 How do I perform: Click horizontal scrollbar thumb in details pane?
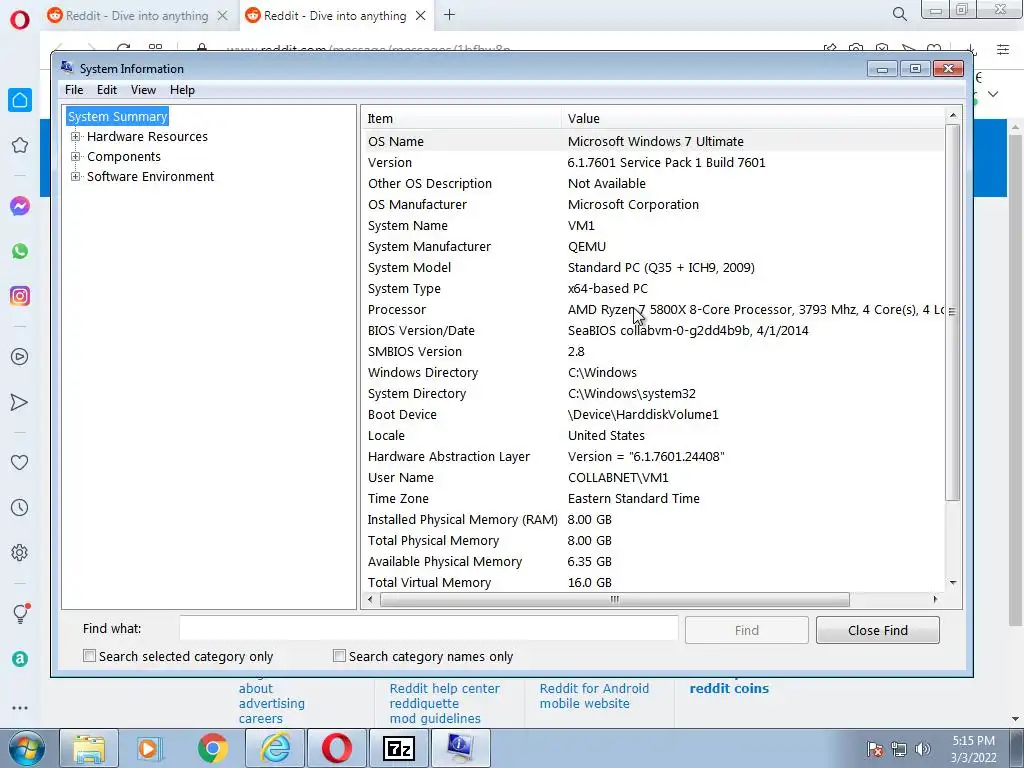(615, 600)
